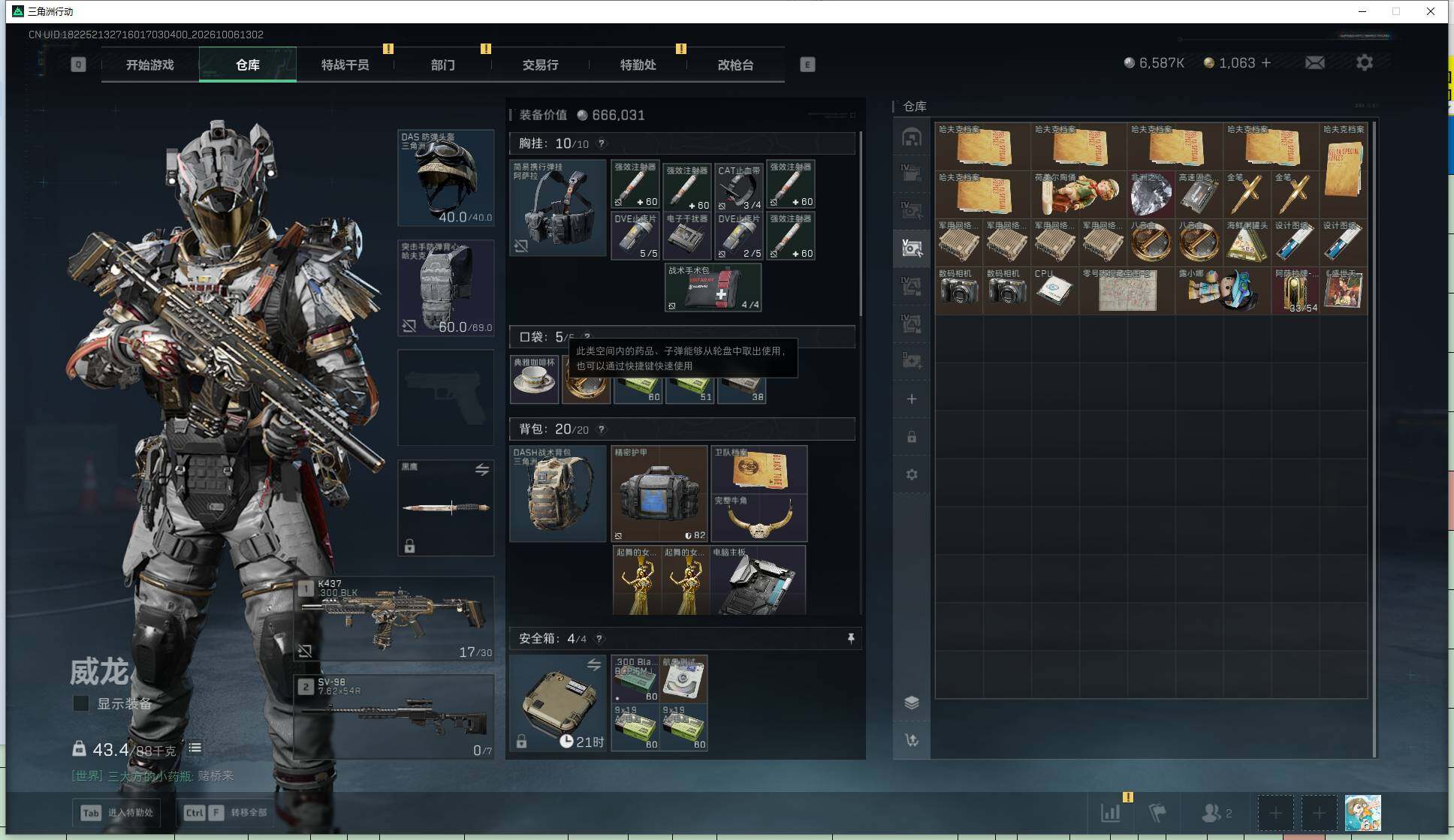The image size is (1454, 840).
Task: Switch to the 特战干员 tab
Action: pos(345,65)
